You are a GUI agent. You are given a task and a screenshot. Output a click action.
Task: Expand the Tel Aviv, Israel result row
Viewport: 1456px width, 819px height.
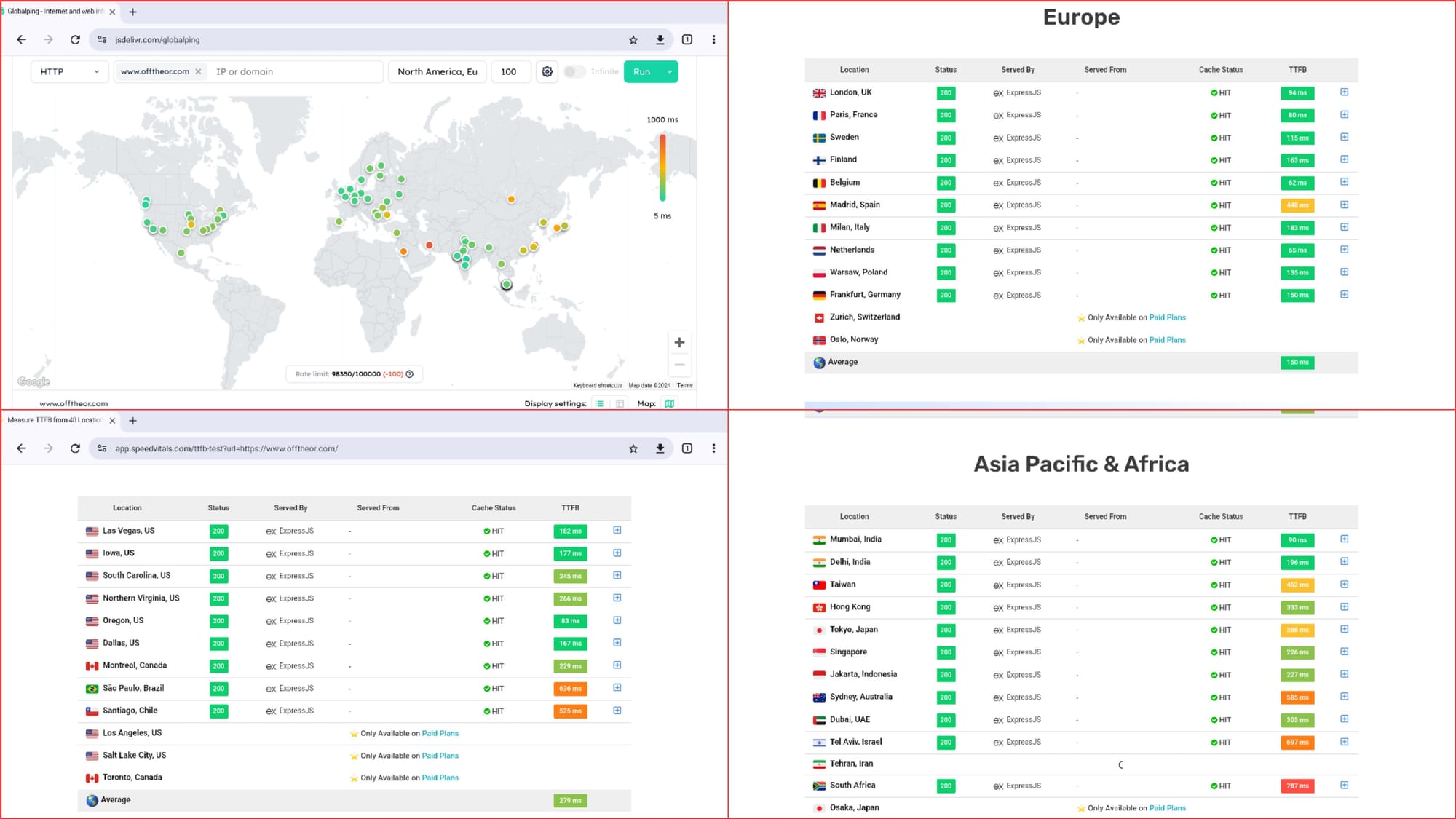[1345, 741]
